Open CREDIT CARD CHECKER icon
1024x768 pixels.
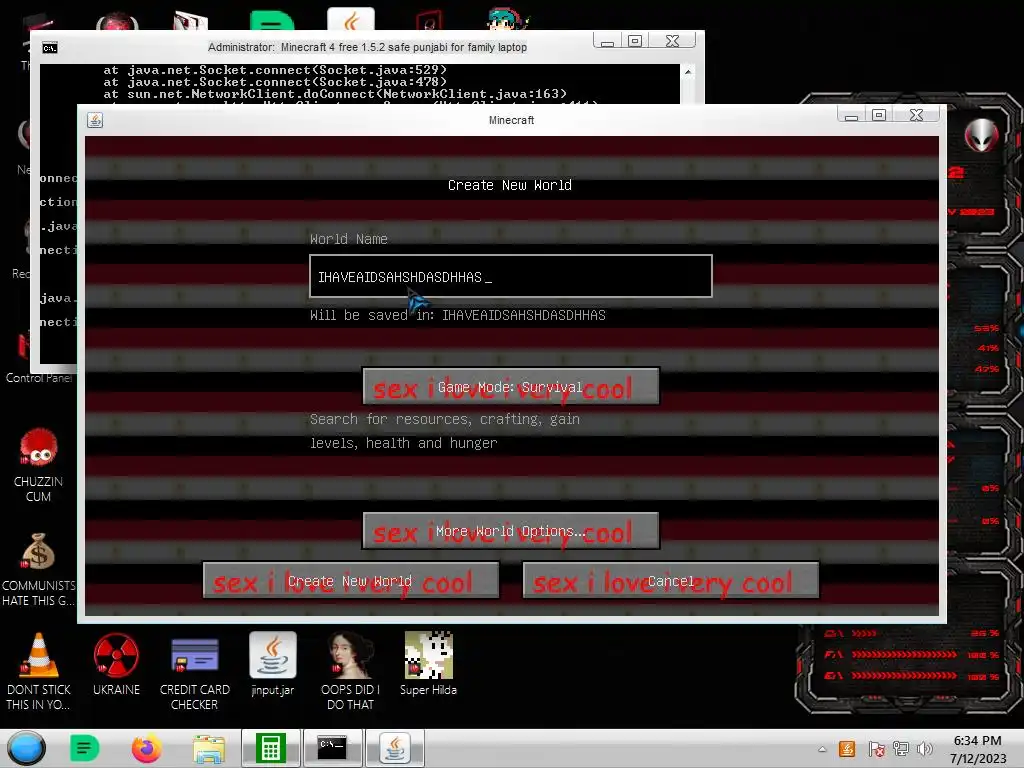tap(195, 673)
